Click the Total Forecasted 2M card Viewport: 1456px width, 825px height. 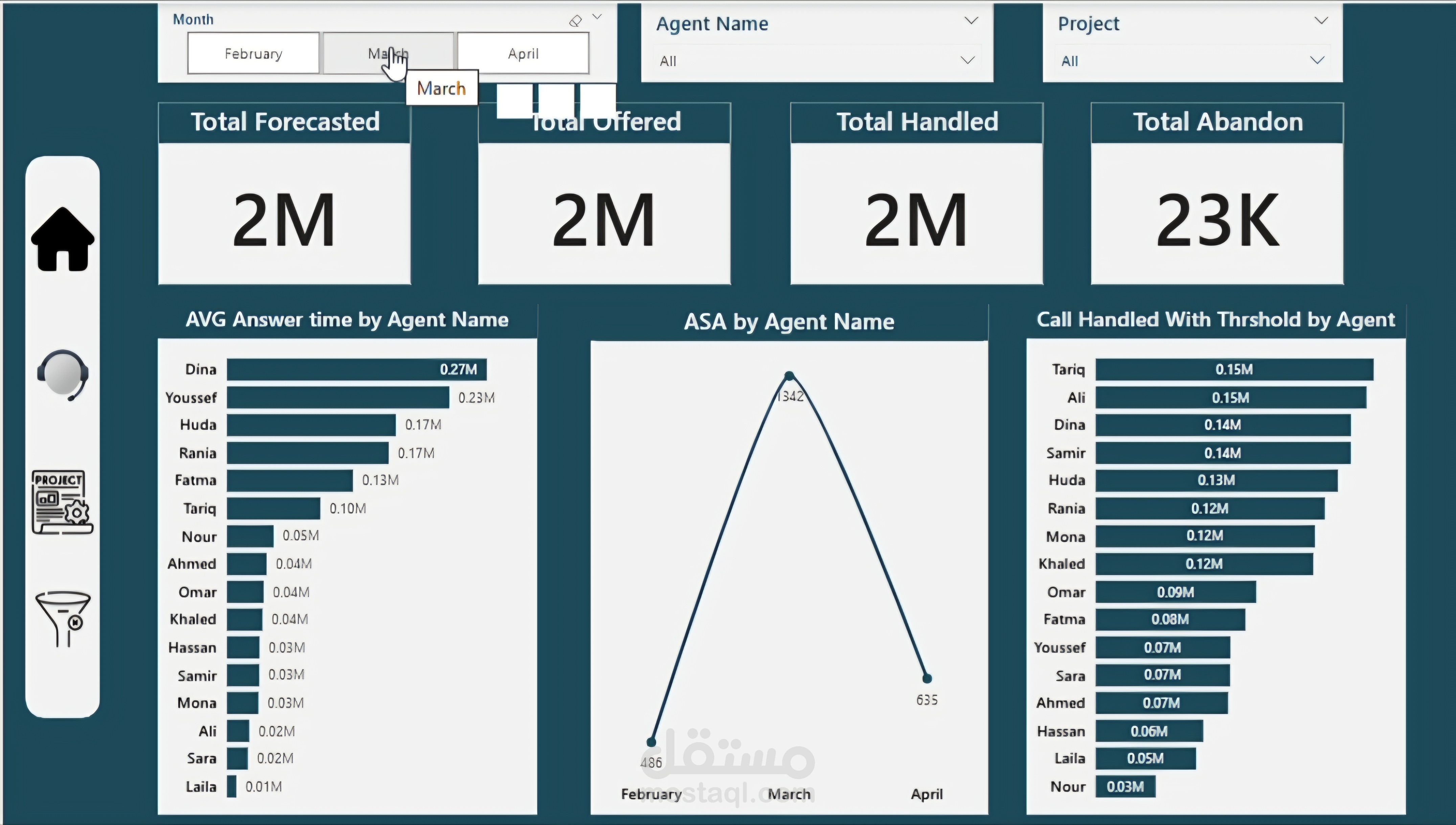[283, 218]
